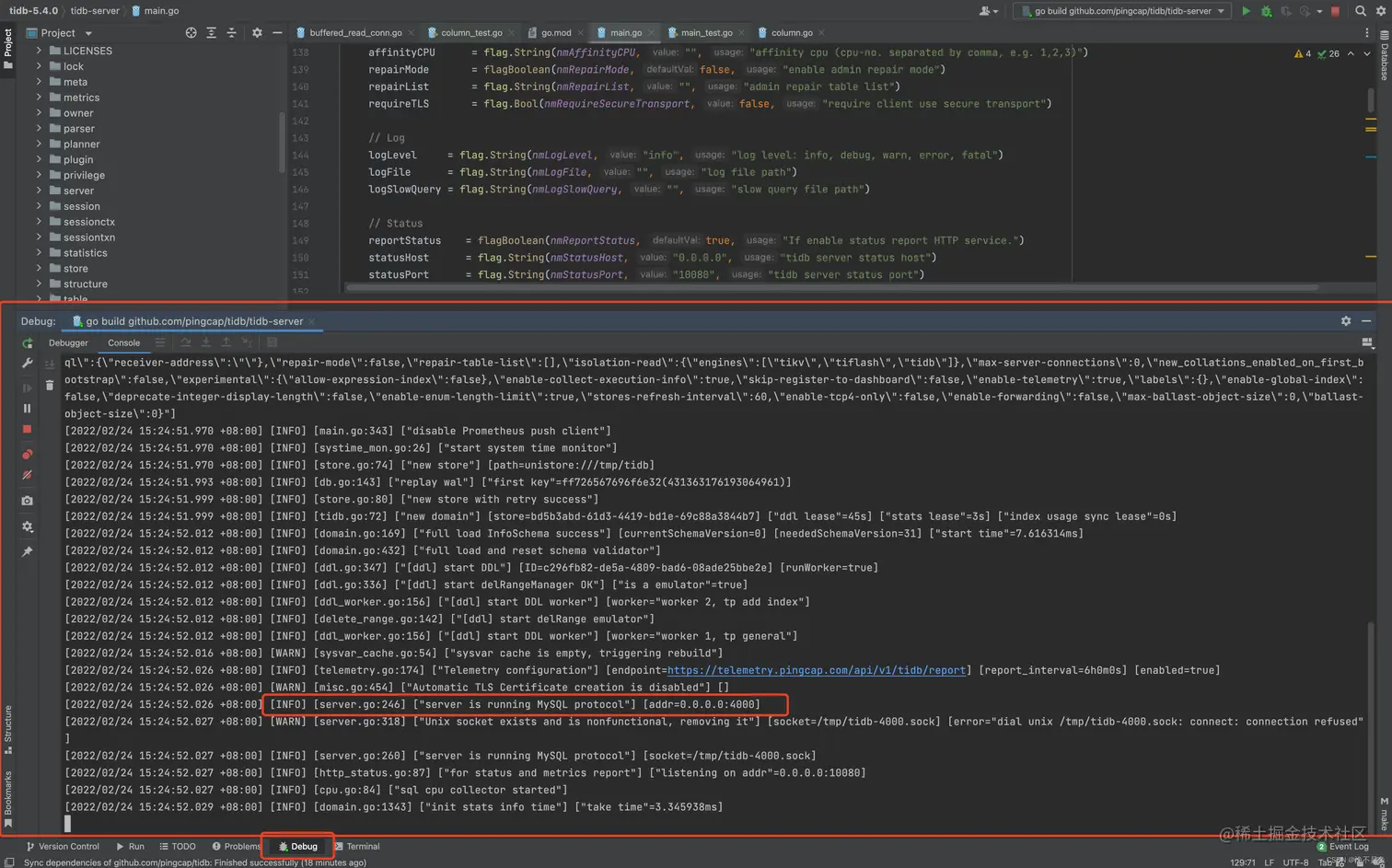This screenshot has height=868, width=1392.
Task: Clear console output with trash icon
Action: click(50, 386)
